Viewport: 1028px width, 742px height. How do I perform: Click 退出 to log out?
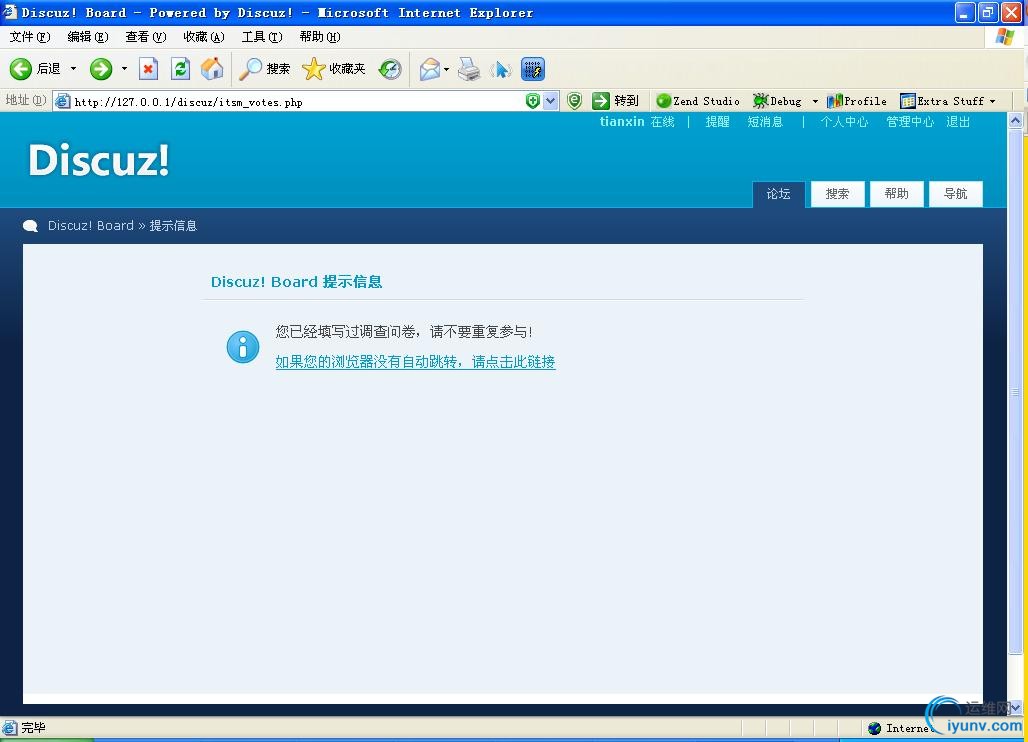(958, 122)
